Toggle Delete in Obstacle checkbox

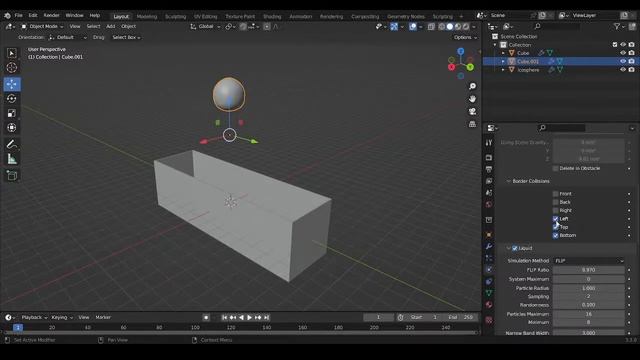[x=556, y=168]
